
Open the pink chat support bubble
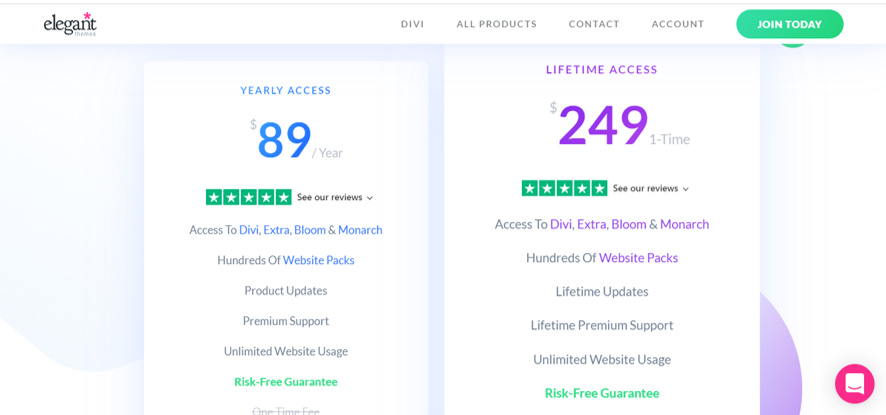coord(854,383)
